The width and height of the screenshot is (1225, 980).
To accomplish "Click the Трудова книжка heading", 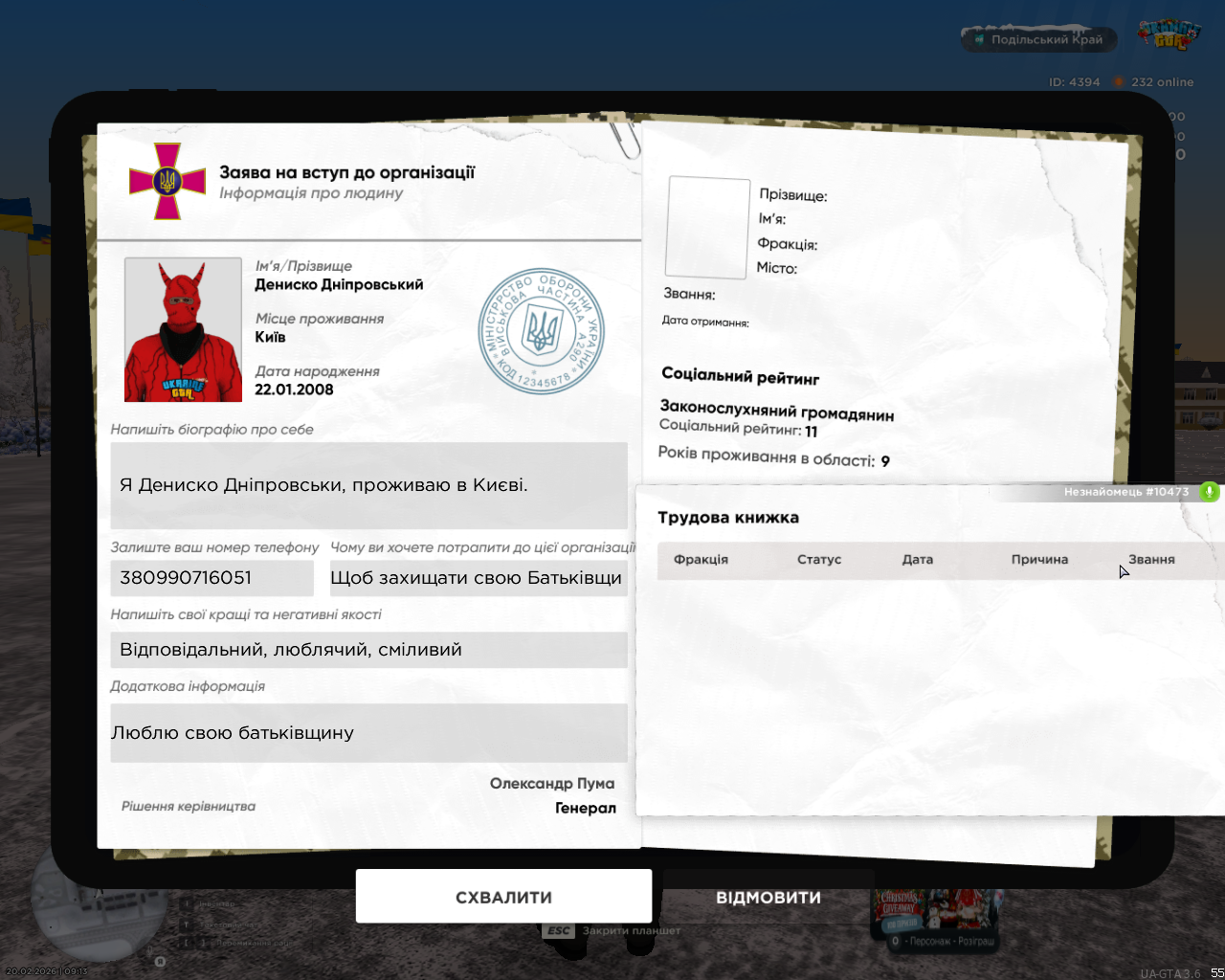I will click(x=728, y=518).
